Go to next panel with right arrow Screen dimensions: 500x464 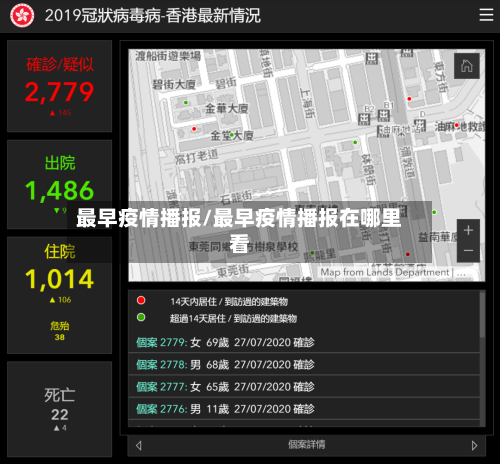pyautogui.click(x=474, y=445)
